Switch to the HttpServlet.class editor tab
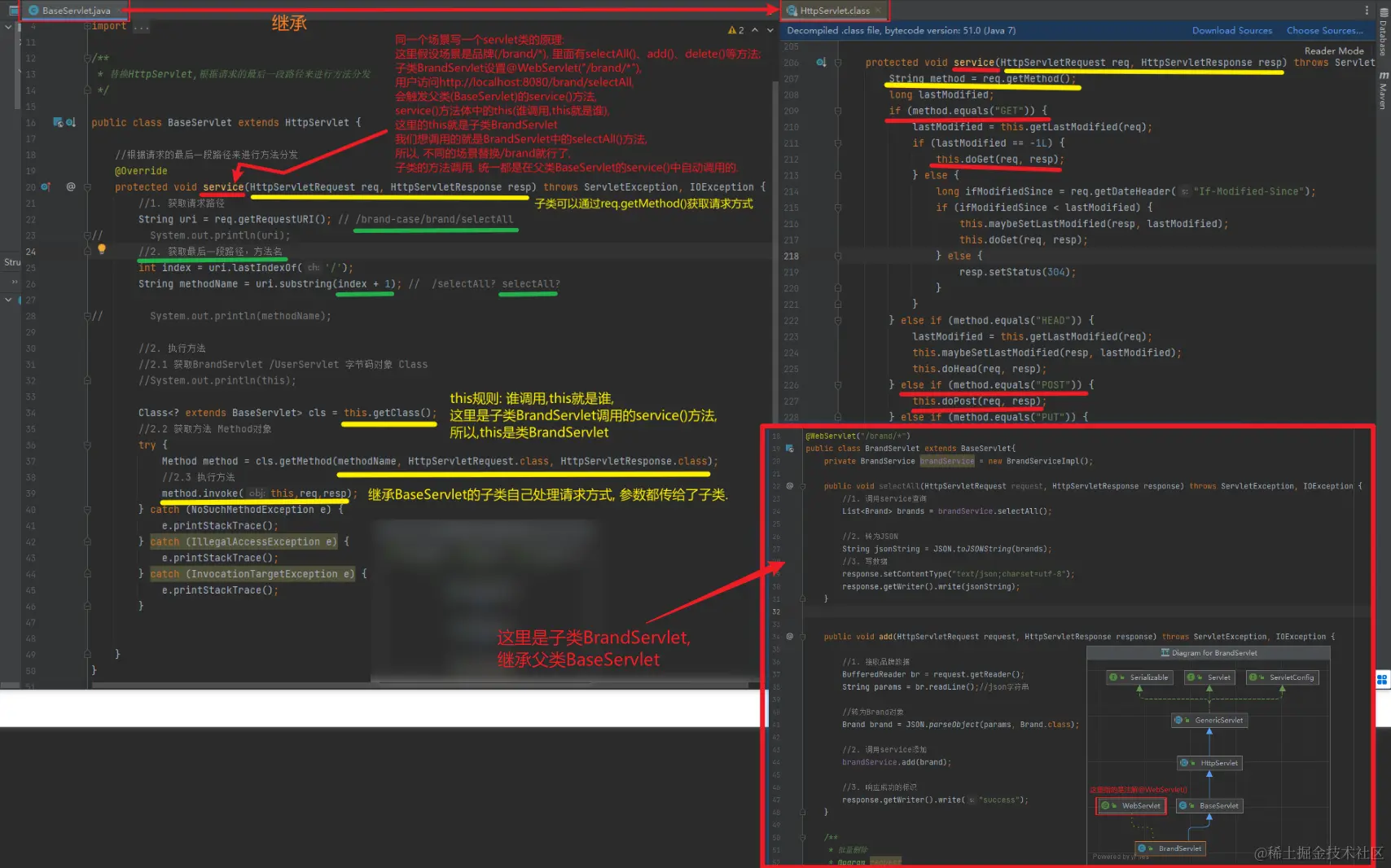 coord(835,11)
